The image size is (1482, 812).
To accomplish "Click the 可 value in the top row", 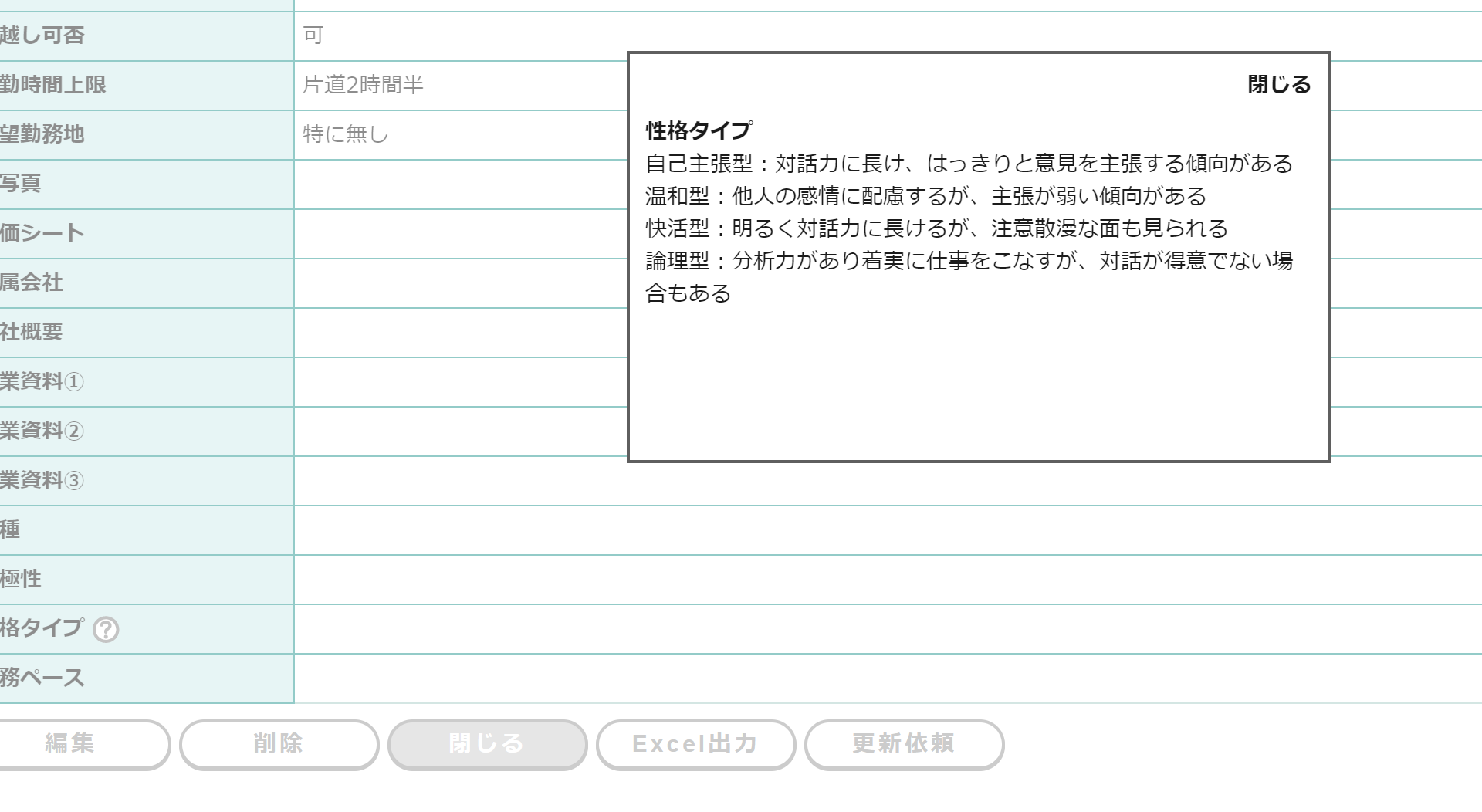I will tap(313, 36).
